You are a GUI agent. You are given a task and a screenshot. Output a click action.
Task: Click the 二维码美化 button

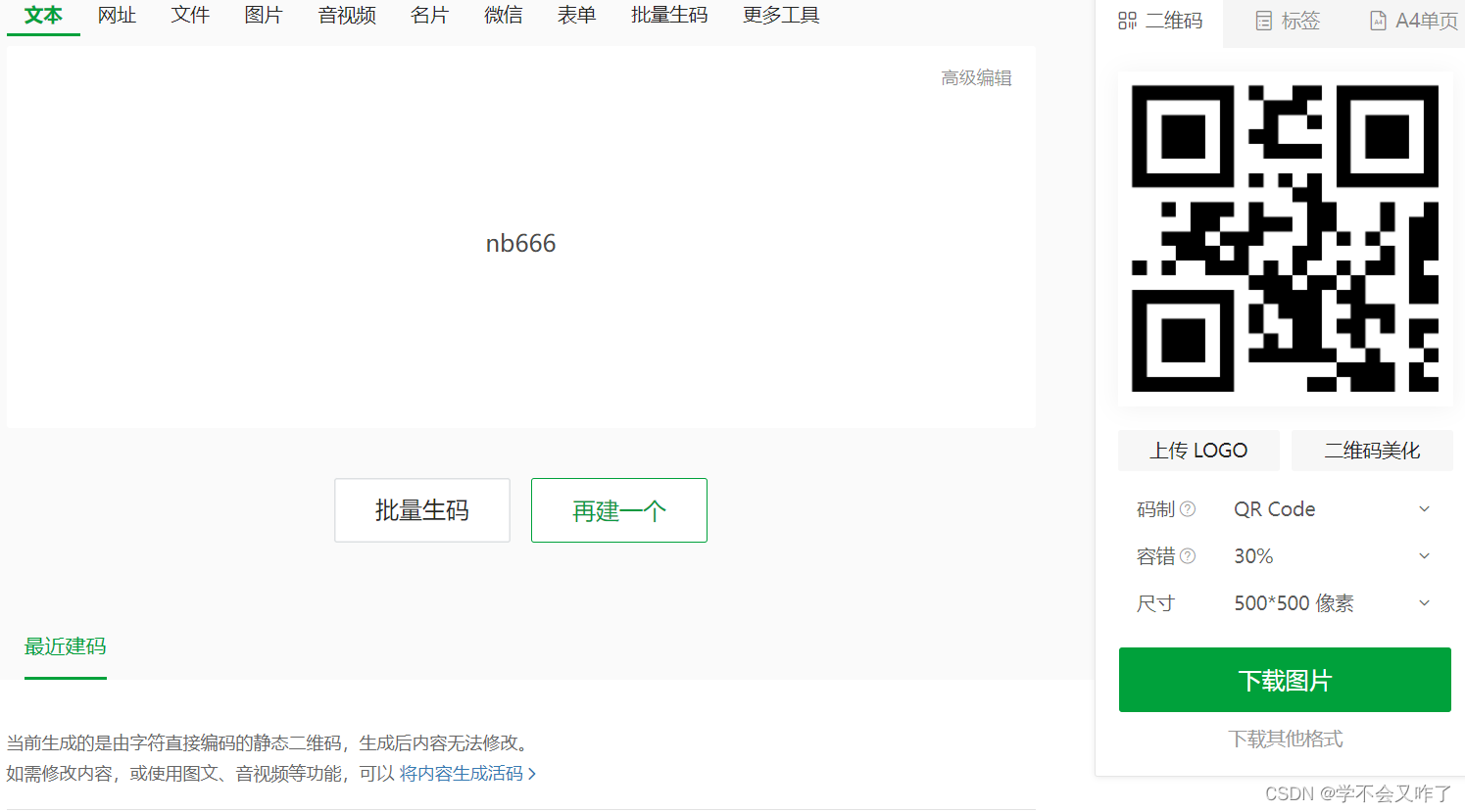pyautogui.click(x=1372, y=451)
